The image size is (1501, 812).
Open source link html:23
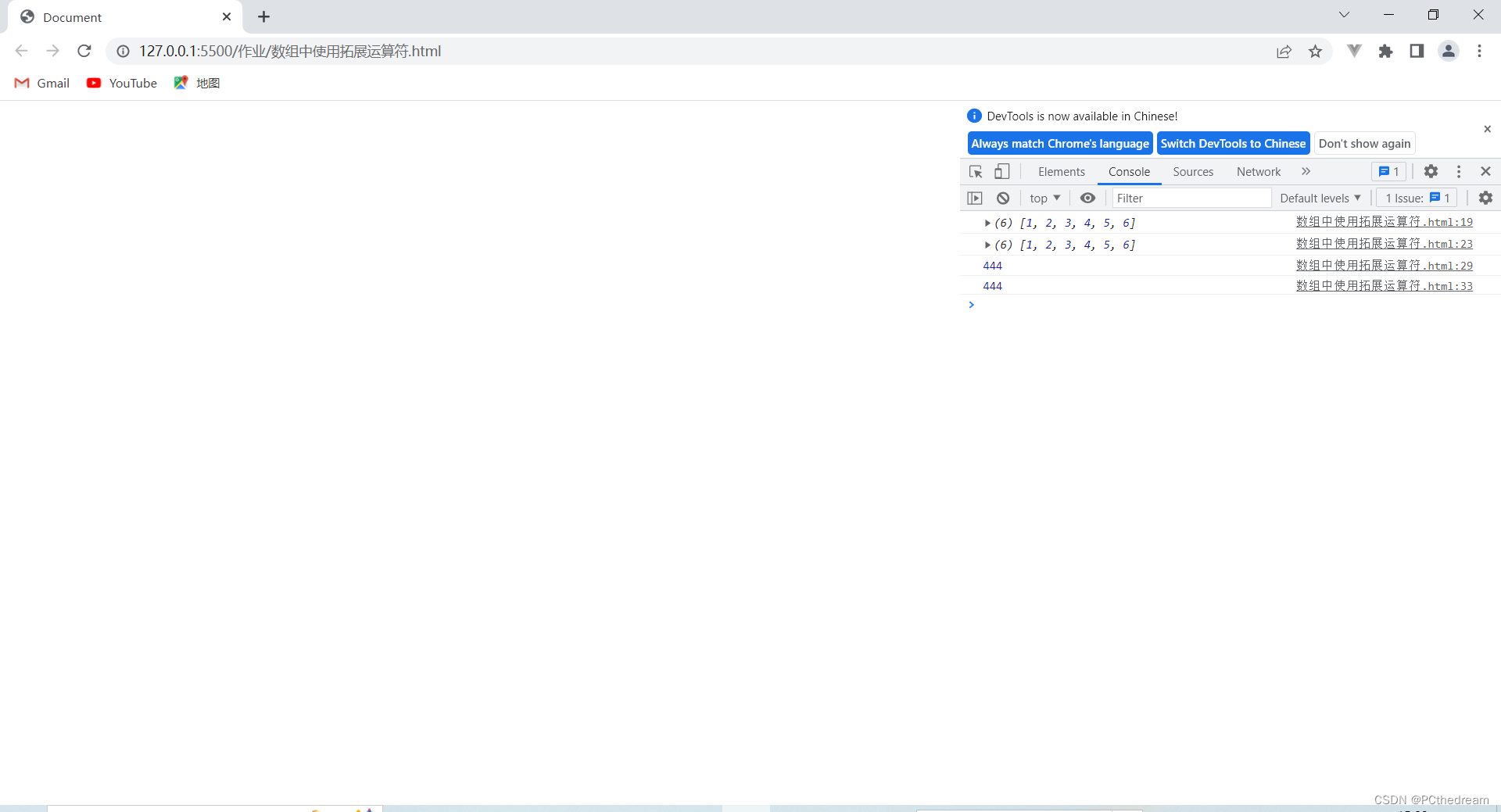[x=1384, y=244]
